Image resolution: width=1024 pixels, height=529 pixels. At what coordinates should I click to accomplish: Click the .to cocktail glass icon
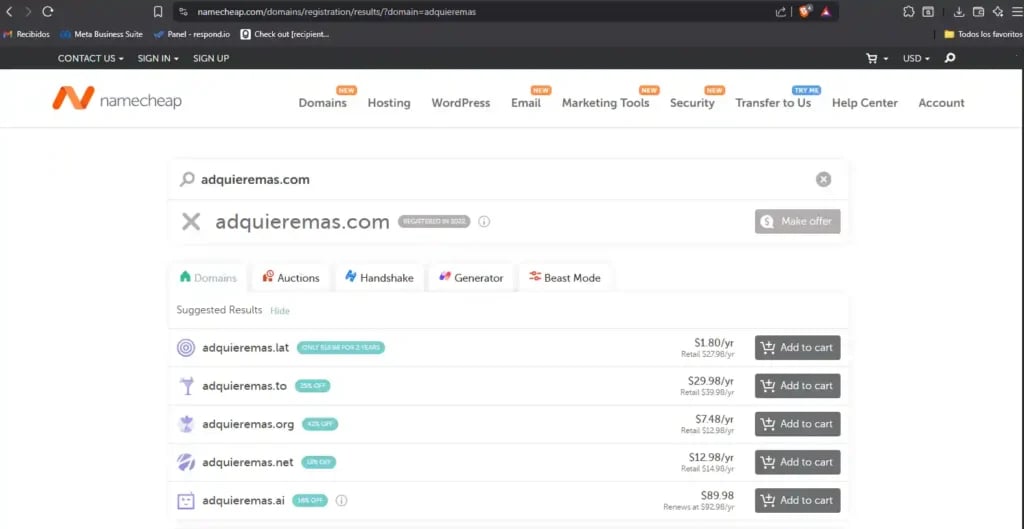(187, 386)
